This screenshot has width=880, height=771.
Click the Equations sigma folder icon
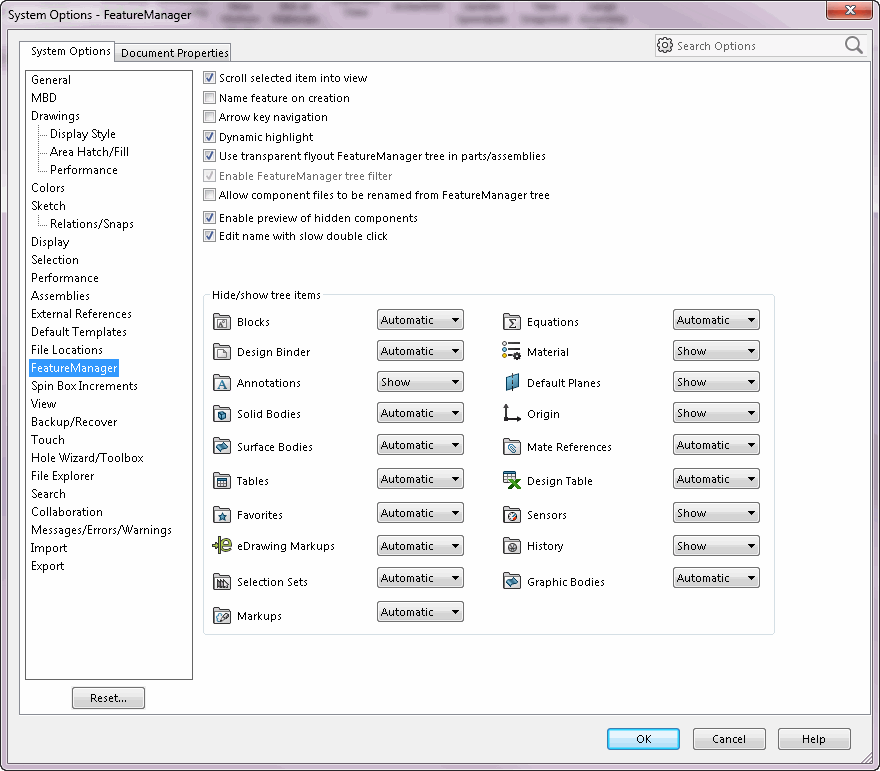click(512, 322)
